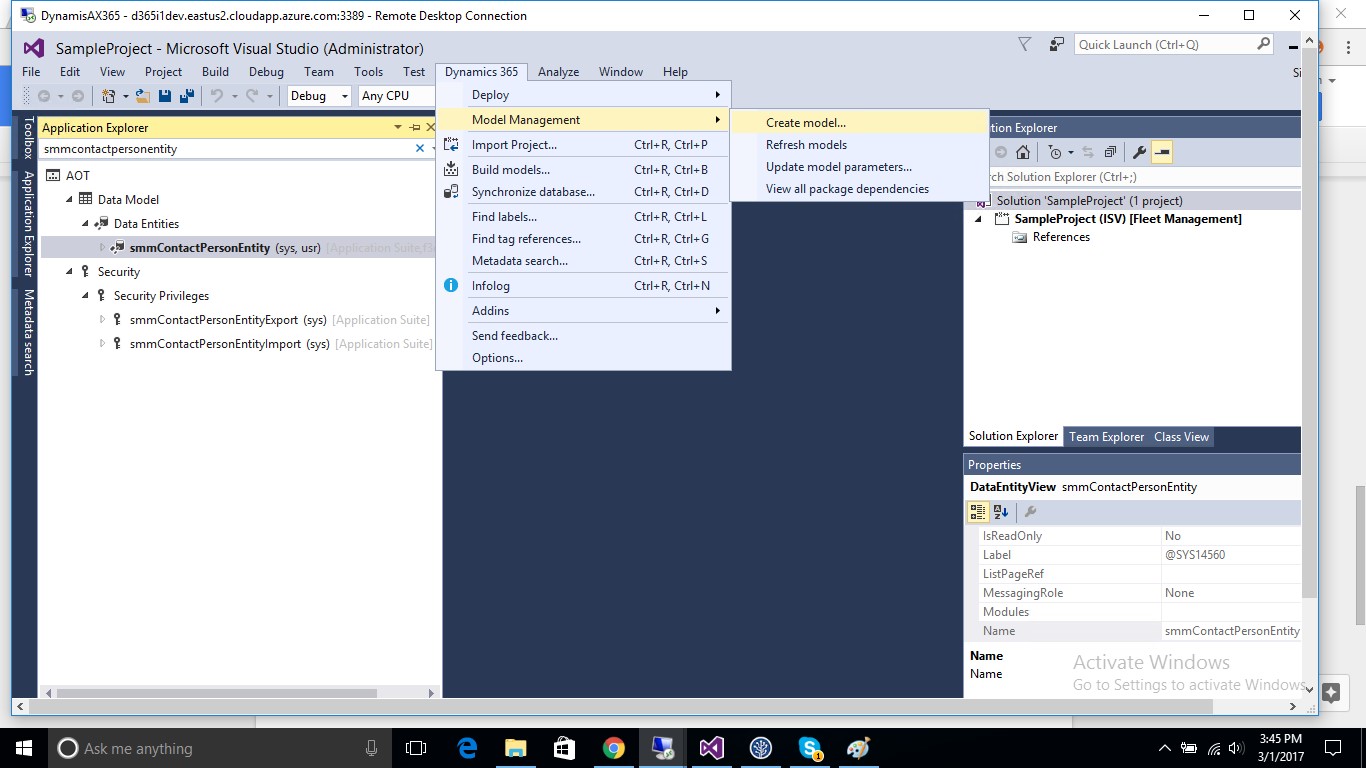Pin the Application Explorer panel
The width and height of the screenshot is (1366, 768).
[x=415, y=127]
